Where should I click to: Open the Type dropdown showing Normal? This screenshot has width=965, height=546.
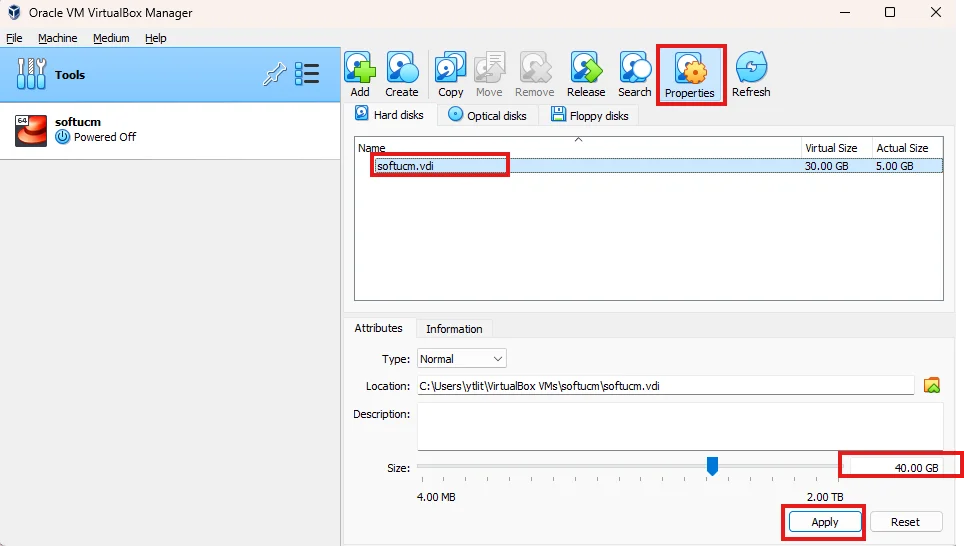pos(462,359)
